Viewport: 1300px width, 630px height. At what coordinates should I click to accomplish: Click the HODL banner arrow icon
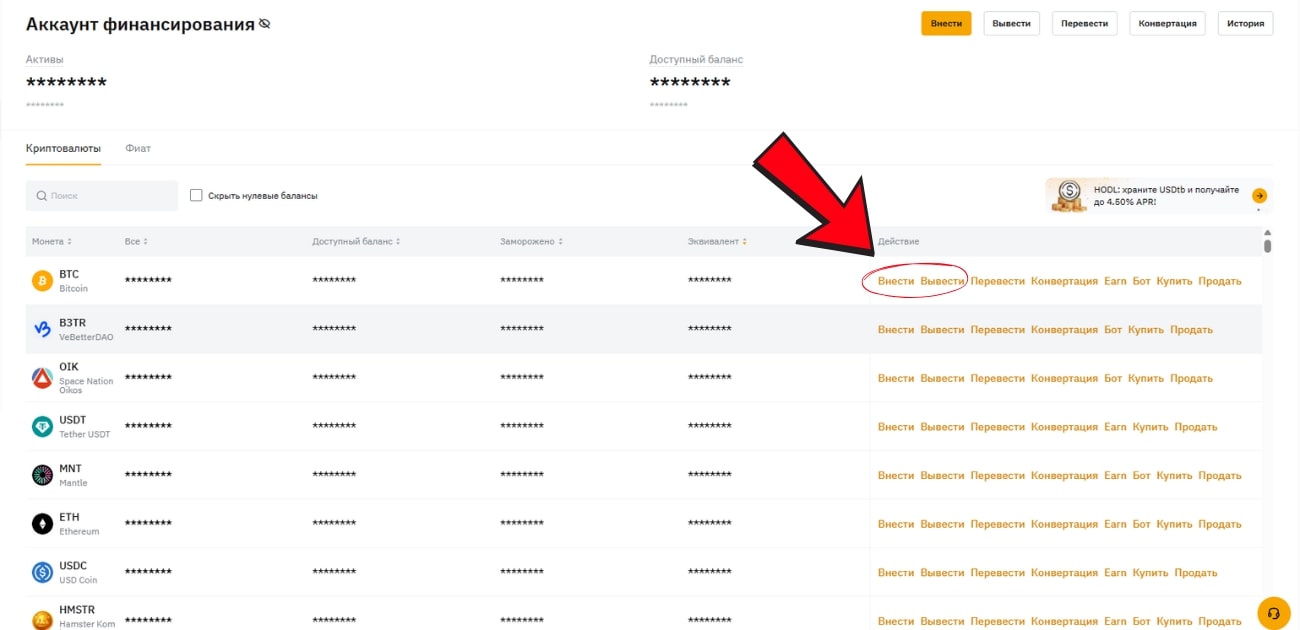point(1259,196)
